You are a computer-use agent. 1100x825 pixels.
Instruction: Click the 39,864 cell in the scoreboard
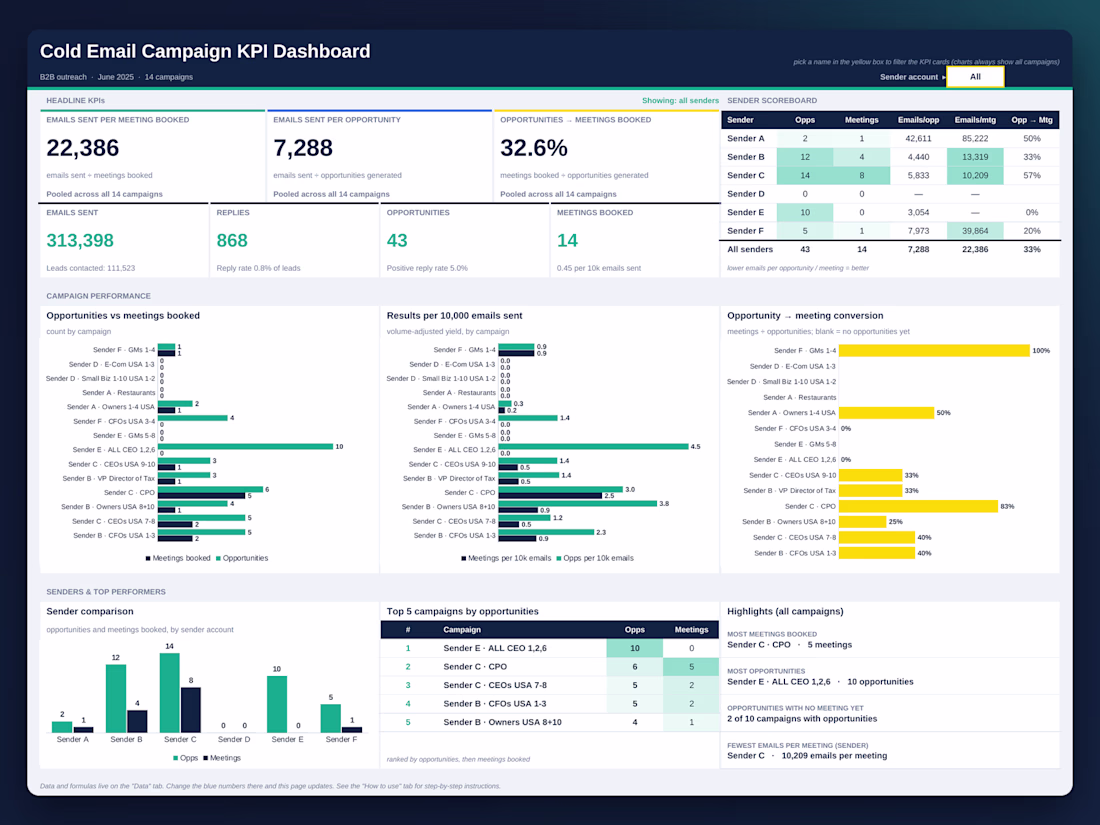coord(975,231)
